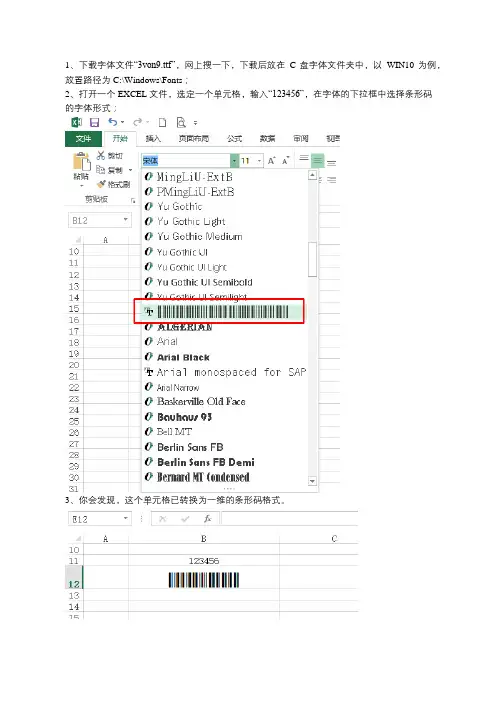Switch to the 数据 Data tab
Screen dimensions: 496x702
click(x=268, y=139)
